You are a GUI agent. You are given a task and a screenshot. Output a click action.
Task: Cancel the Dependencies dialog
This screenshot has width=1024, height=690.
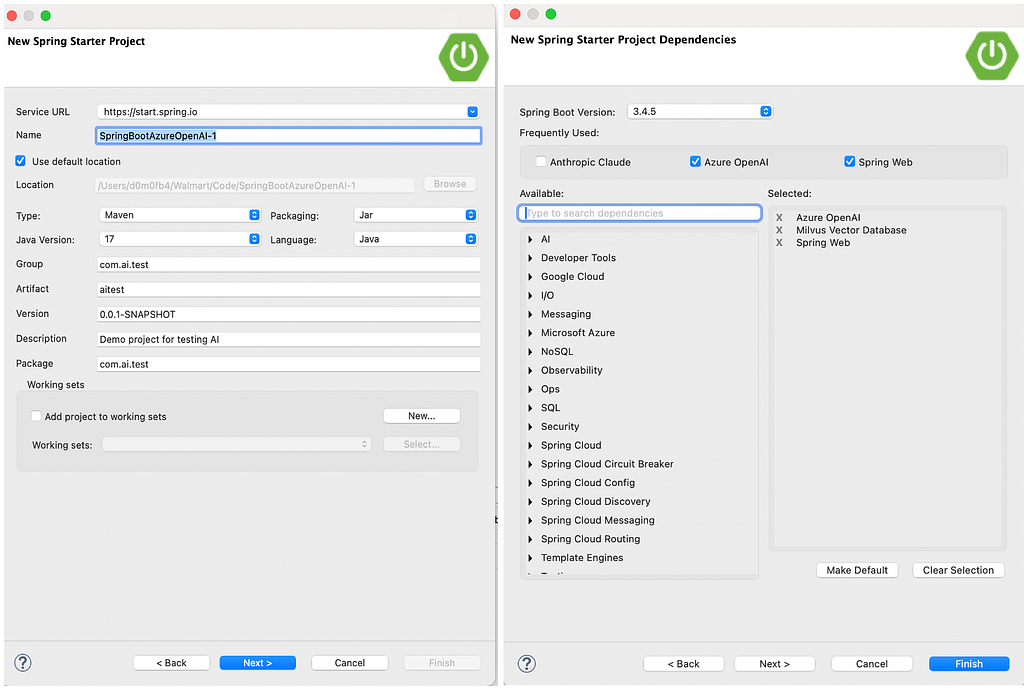(871, 664)
